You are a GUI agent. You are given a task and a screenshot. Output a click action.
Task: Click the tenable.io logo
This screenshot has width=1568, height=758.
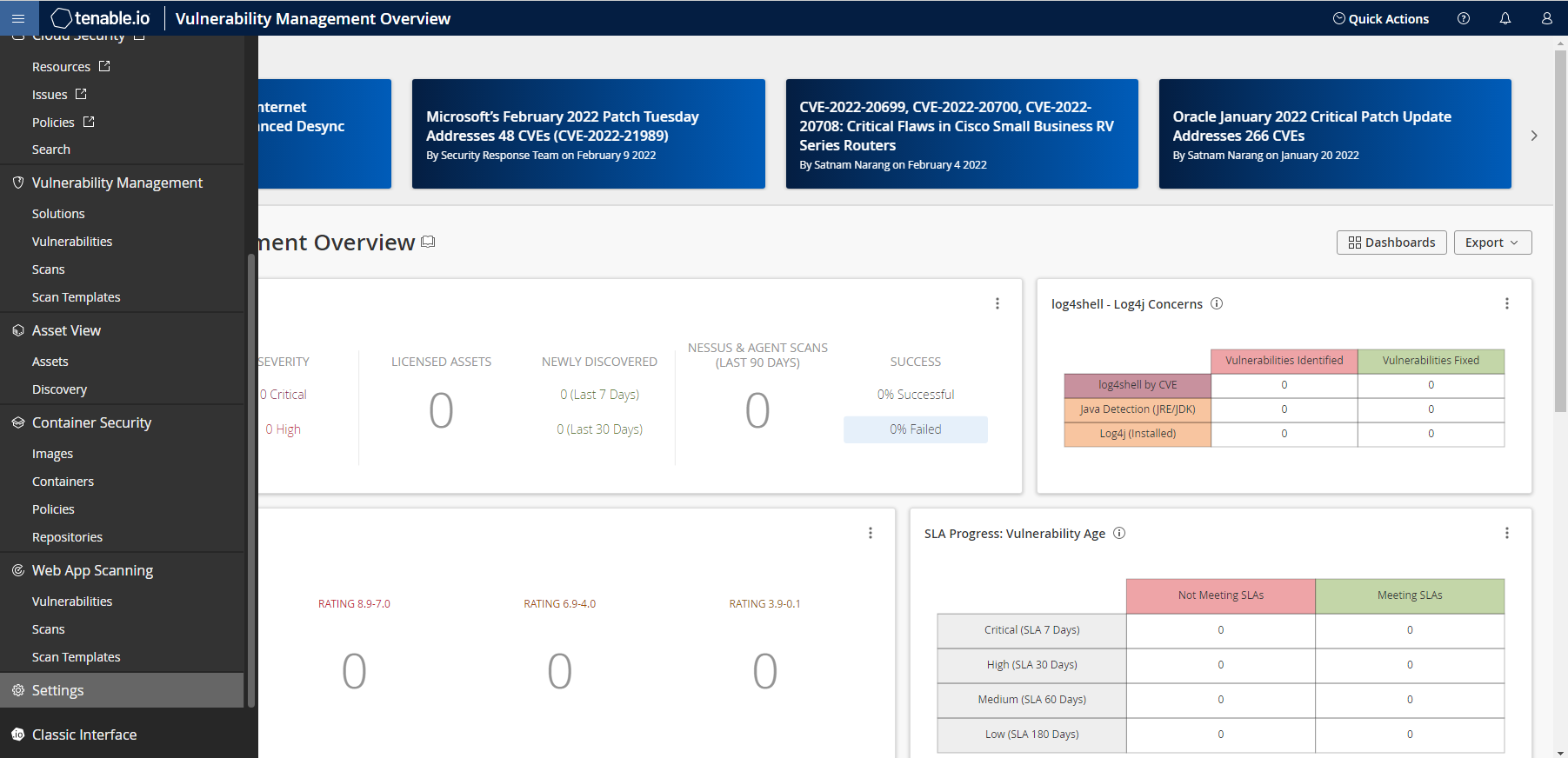click(100, 18)
